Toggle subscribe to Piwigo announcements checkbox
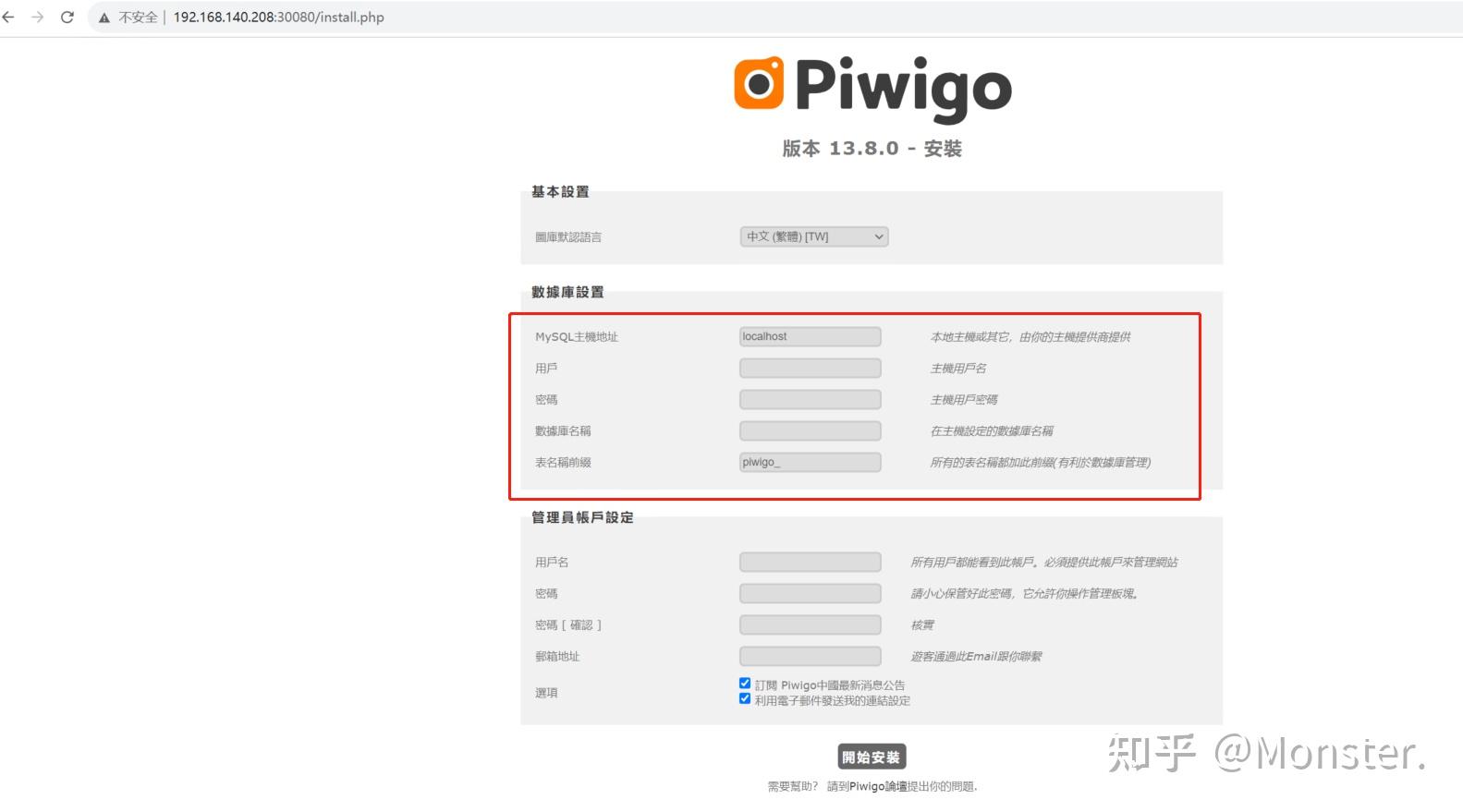1463x812 pixels. [x=745, y=684]
